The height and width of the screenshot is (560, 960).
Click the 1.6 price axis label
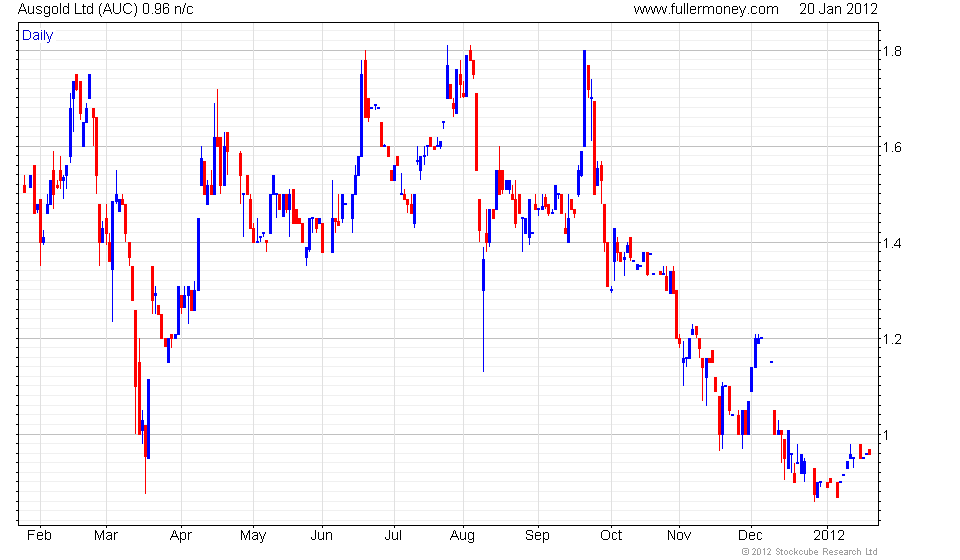(891, 147)
